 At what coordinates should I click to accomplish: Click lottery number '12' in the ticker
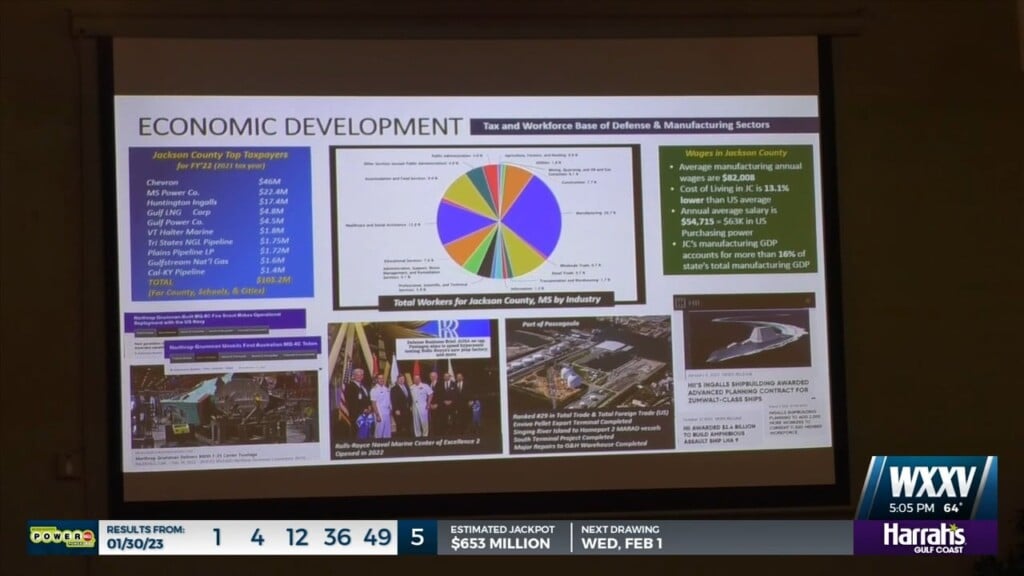(x=297, y=537)
